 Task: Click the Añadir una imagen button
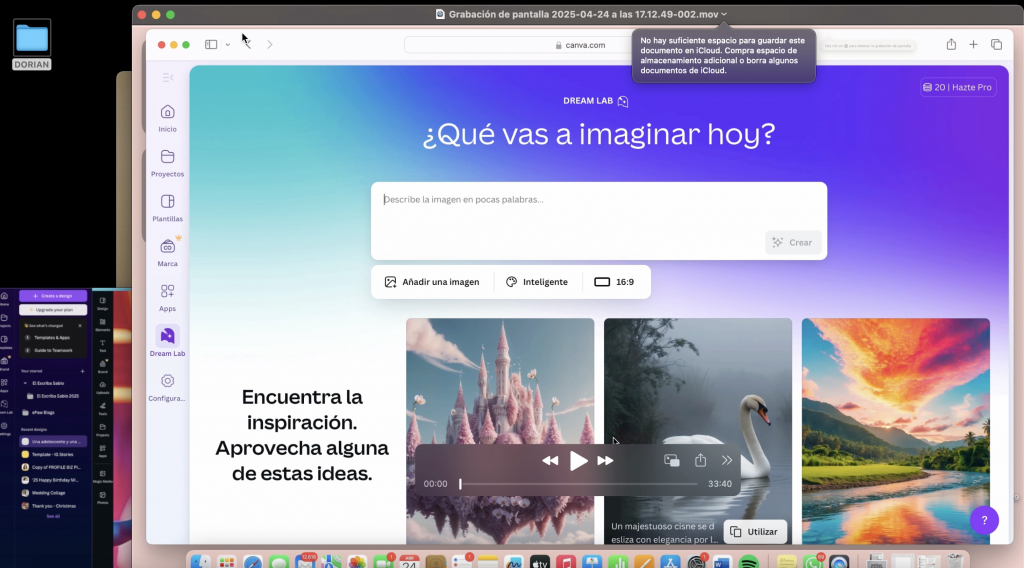[432, 282]
